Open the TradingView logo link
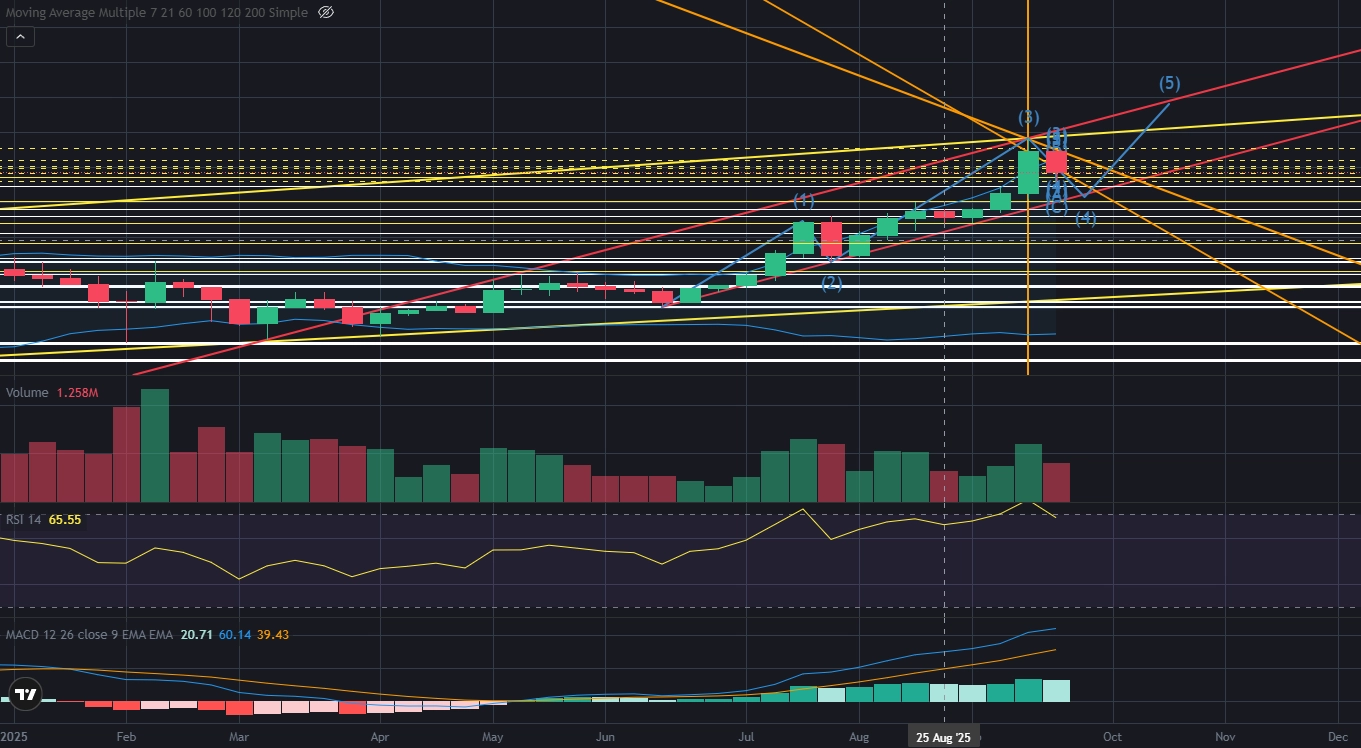This screenshot has height=748, width=1361. click(x=26, y=694)
